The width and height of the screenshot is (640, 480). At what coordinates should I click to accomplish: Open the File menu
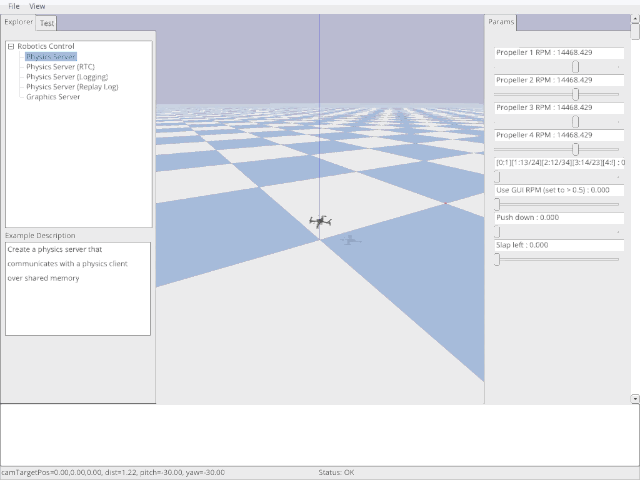(13, 6)
